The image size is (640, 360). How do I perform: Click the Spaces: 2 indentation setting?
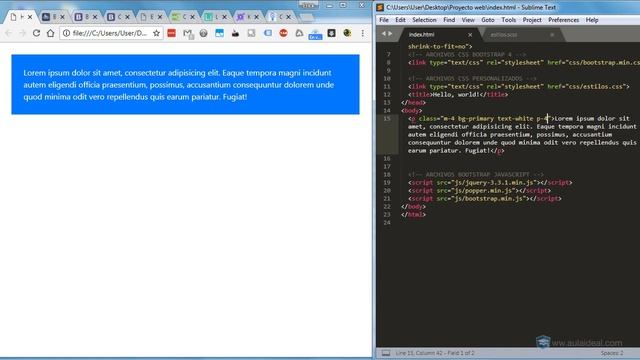tap(611, 353)
